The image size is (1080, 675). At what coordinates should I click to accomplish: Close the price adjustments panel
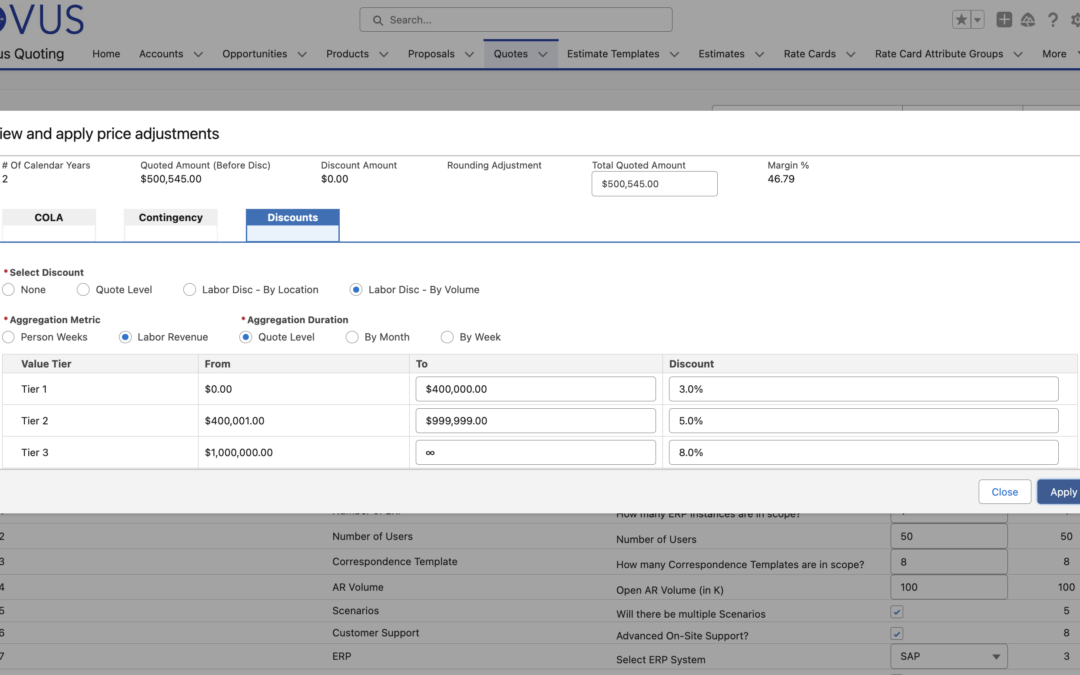pyautogui.click(x=1004, y=491)
